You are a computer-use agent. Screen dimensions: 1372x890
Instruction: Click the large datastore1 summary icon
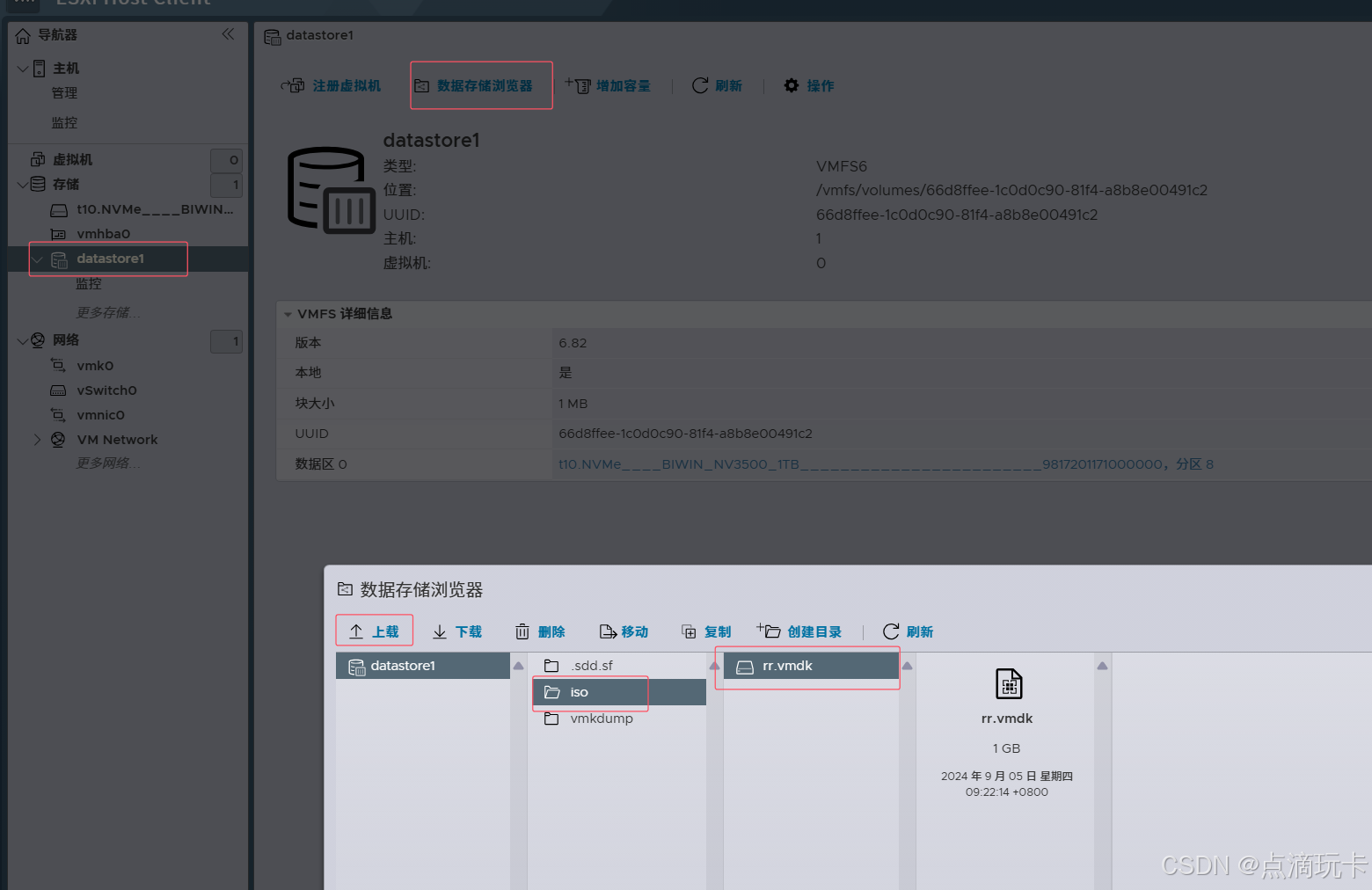(x=332, y=190)
